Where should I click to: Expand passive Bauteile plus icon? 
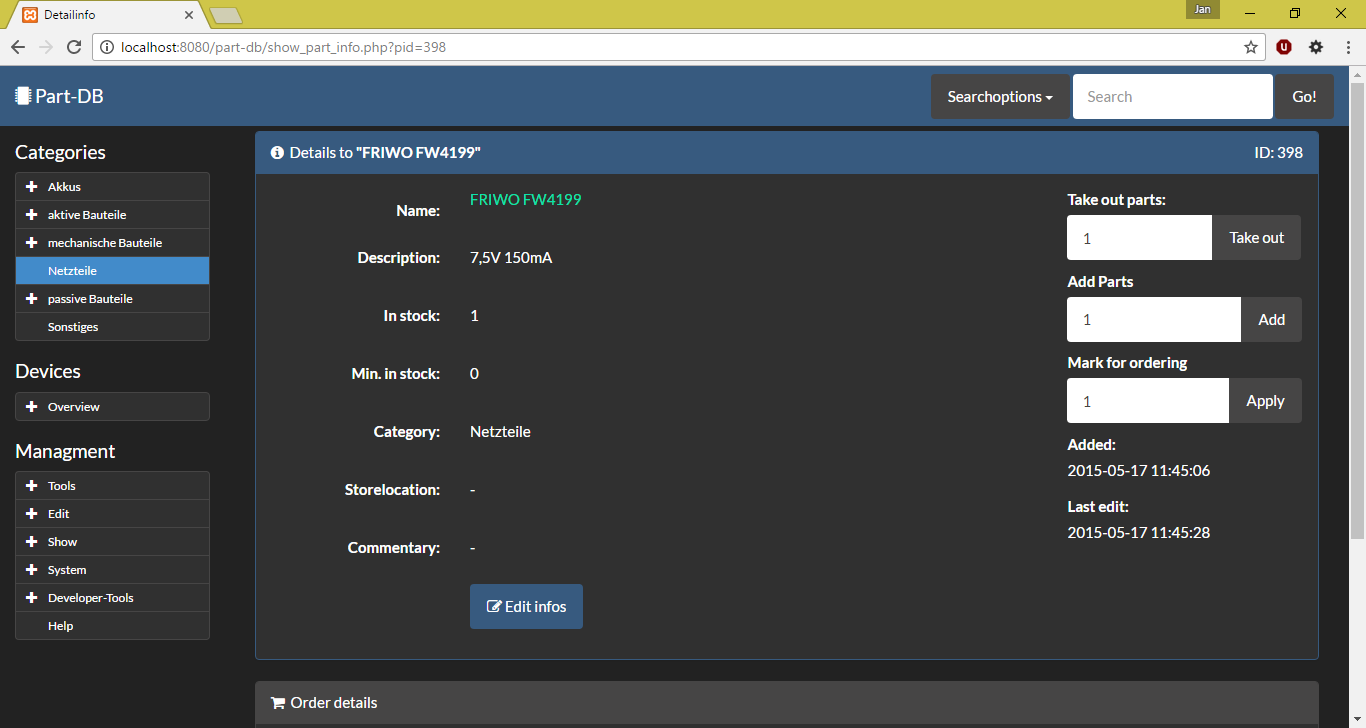[x=31, y=299]
